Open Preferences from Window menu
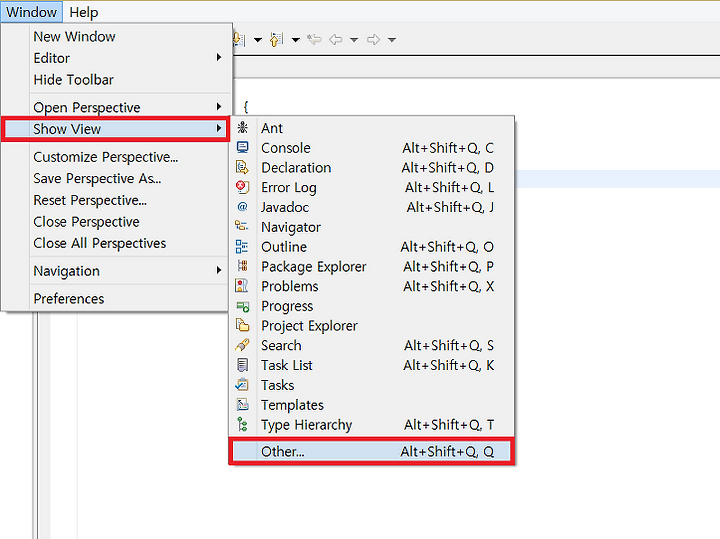 tap(115, 298)
